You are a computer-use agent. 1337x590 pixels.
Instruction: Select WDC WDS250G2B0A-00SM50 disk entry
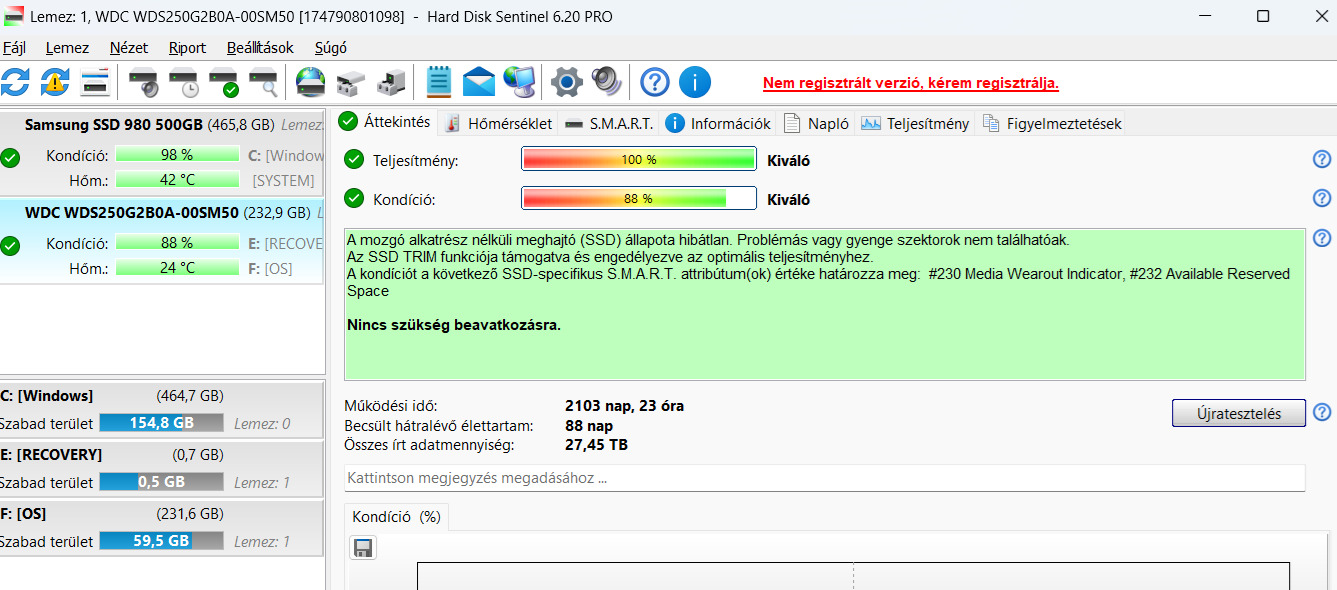pyautogui.click(x=162, y=241)
